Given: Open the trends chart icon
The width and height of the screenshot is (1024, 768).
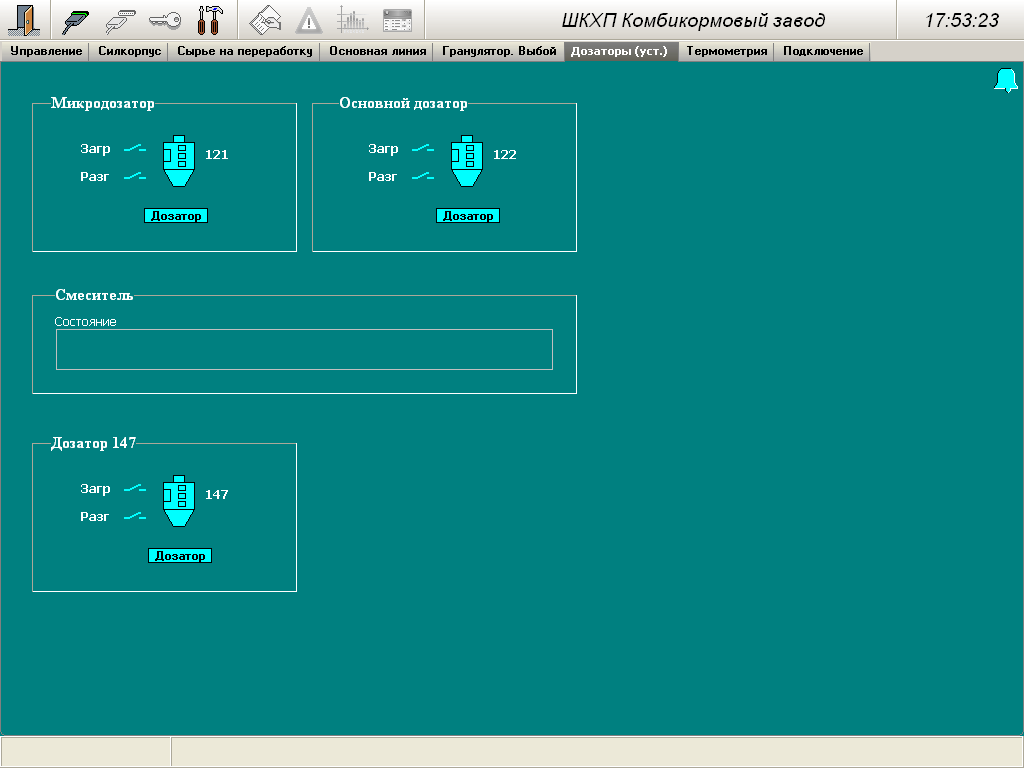Looking at the screenshot, I should (352, 20).
